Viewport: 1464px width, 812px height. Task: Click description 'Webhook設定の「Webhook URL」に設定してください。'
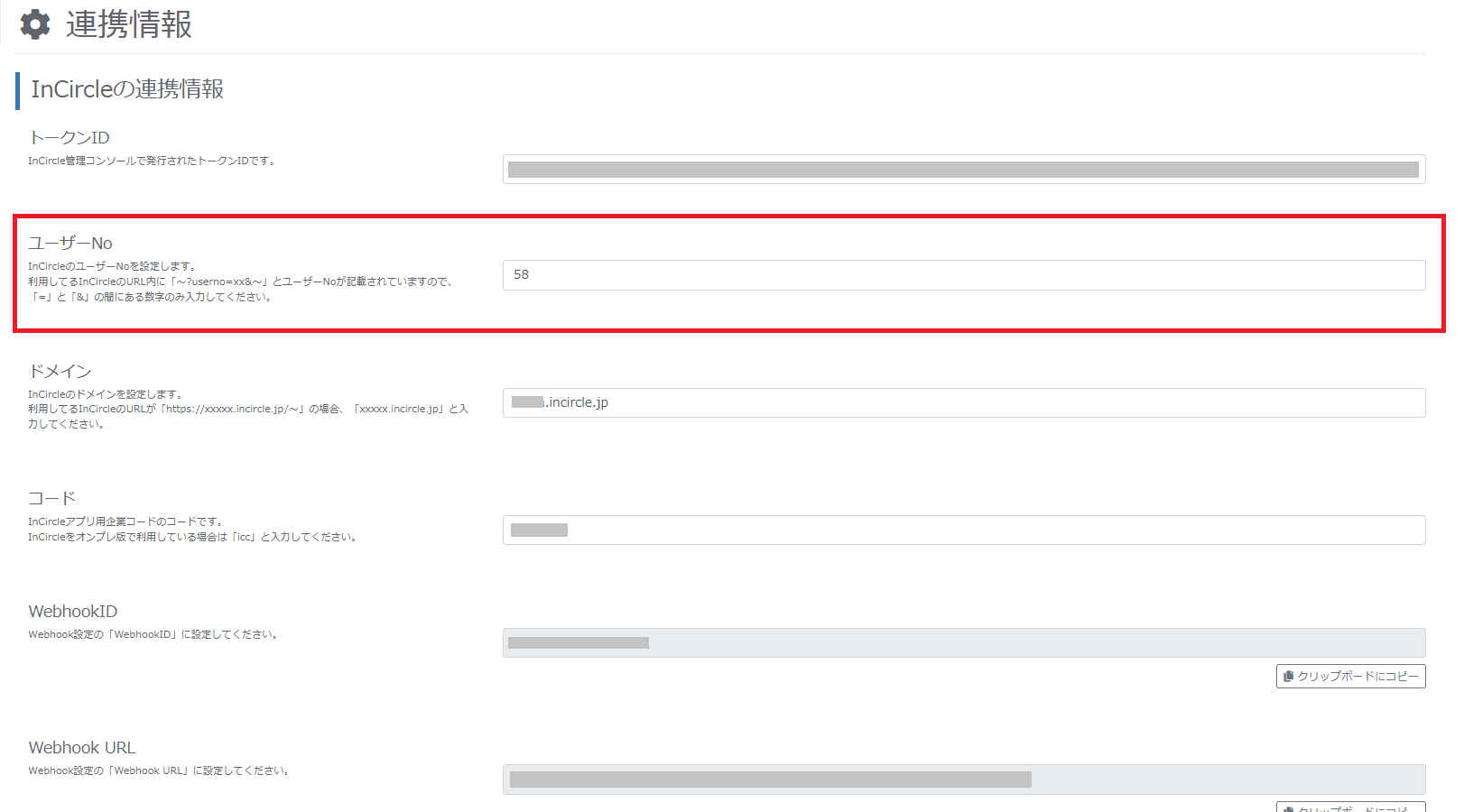tap(159, 770)
